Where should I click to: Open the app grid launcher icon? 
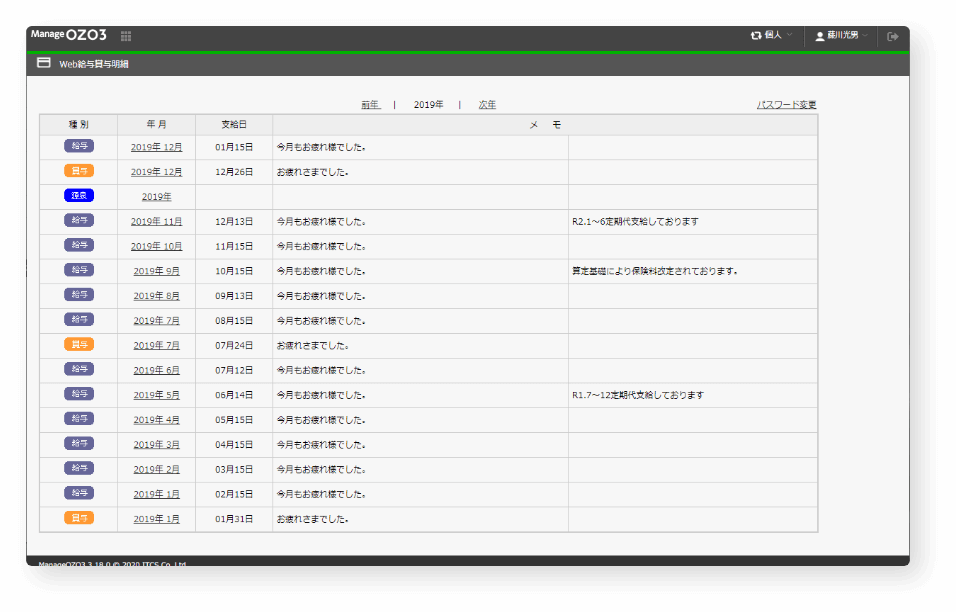tap(126, 36)
